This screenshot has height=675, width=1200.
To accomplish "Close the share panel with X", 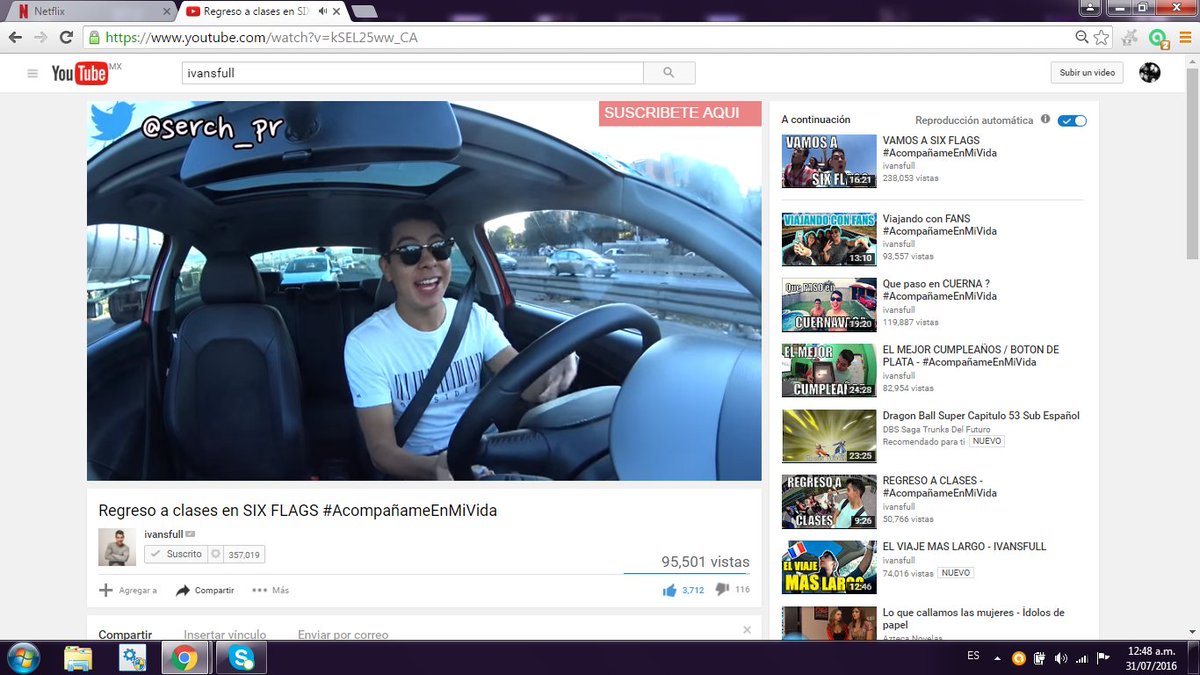I will (x=747, y=630).
